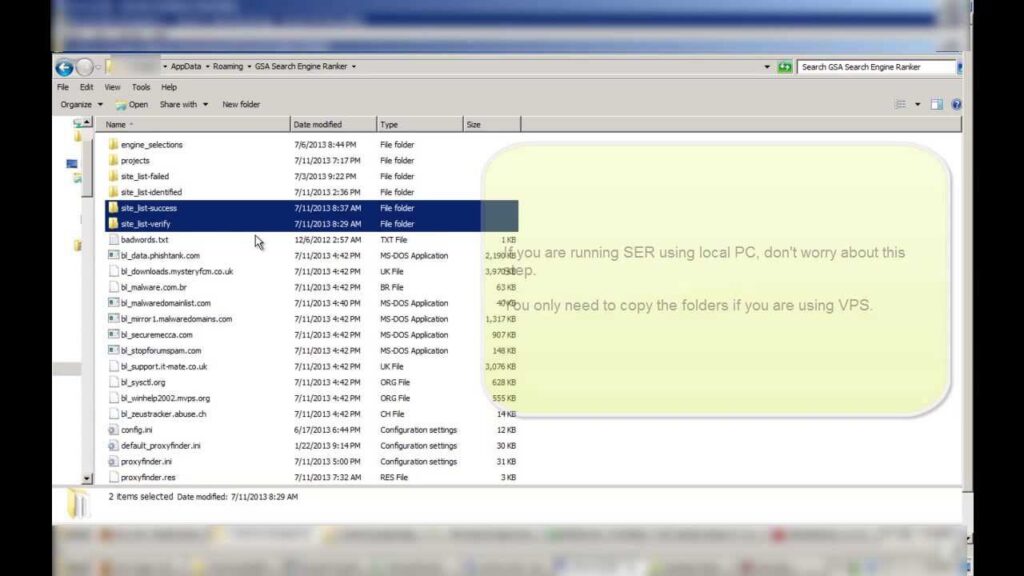Click the Search GSA Search Engine Ranker box

coord(876,67)
